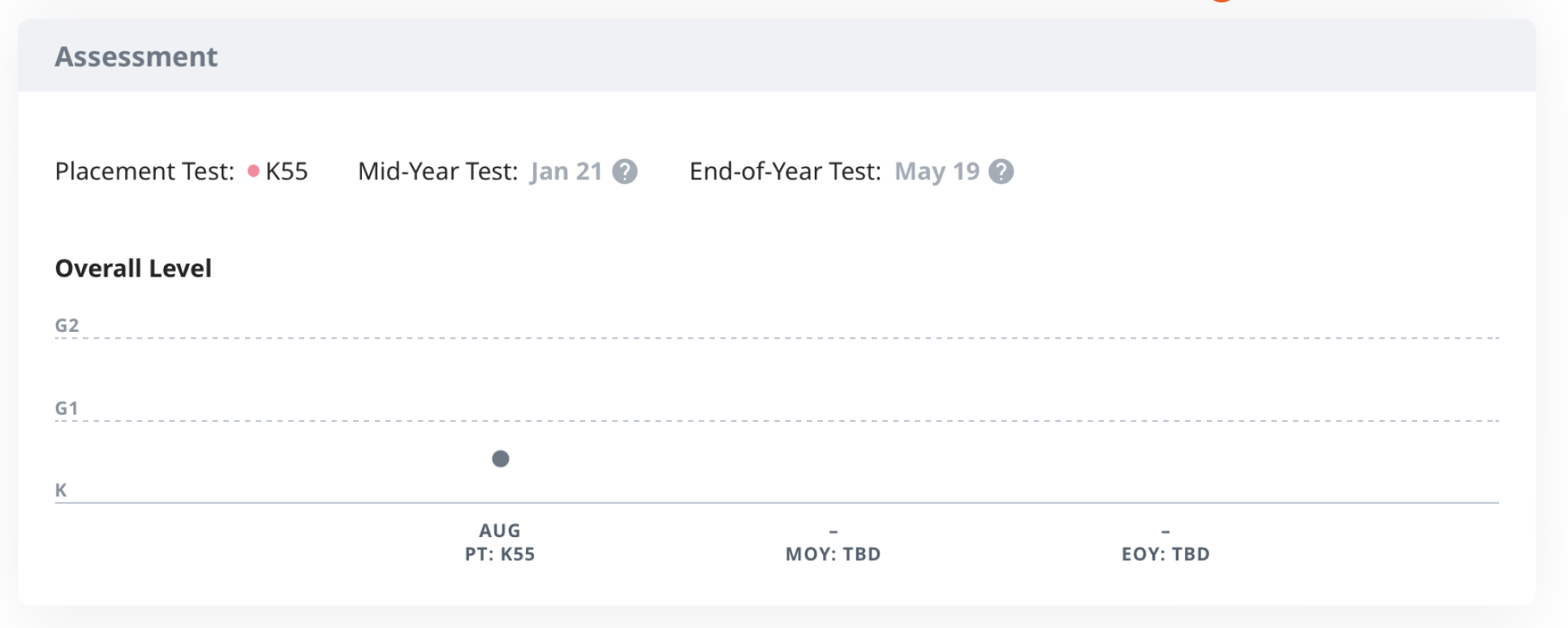Click the dash above MOY: TBD
1568x628 pixels.
[x=833, y=531]
